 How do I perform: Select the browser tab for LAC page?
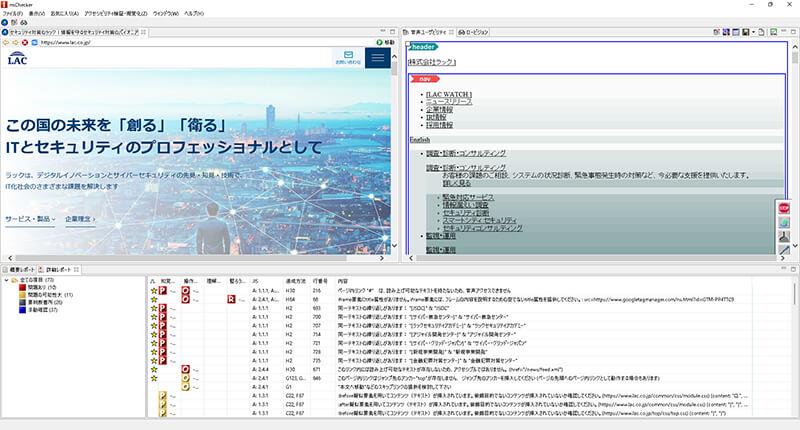click(73, 32)
